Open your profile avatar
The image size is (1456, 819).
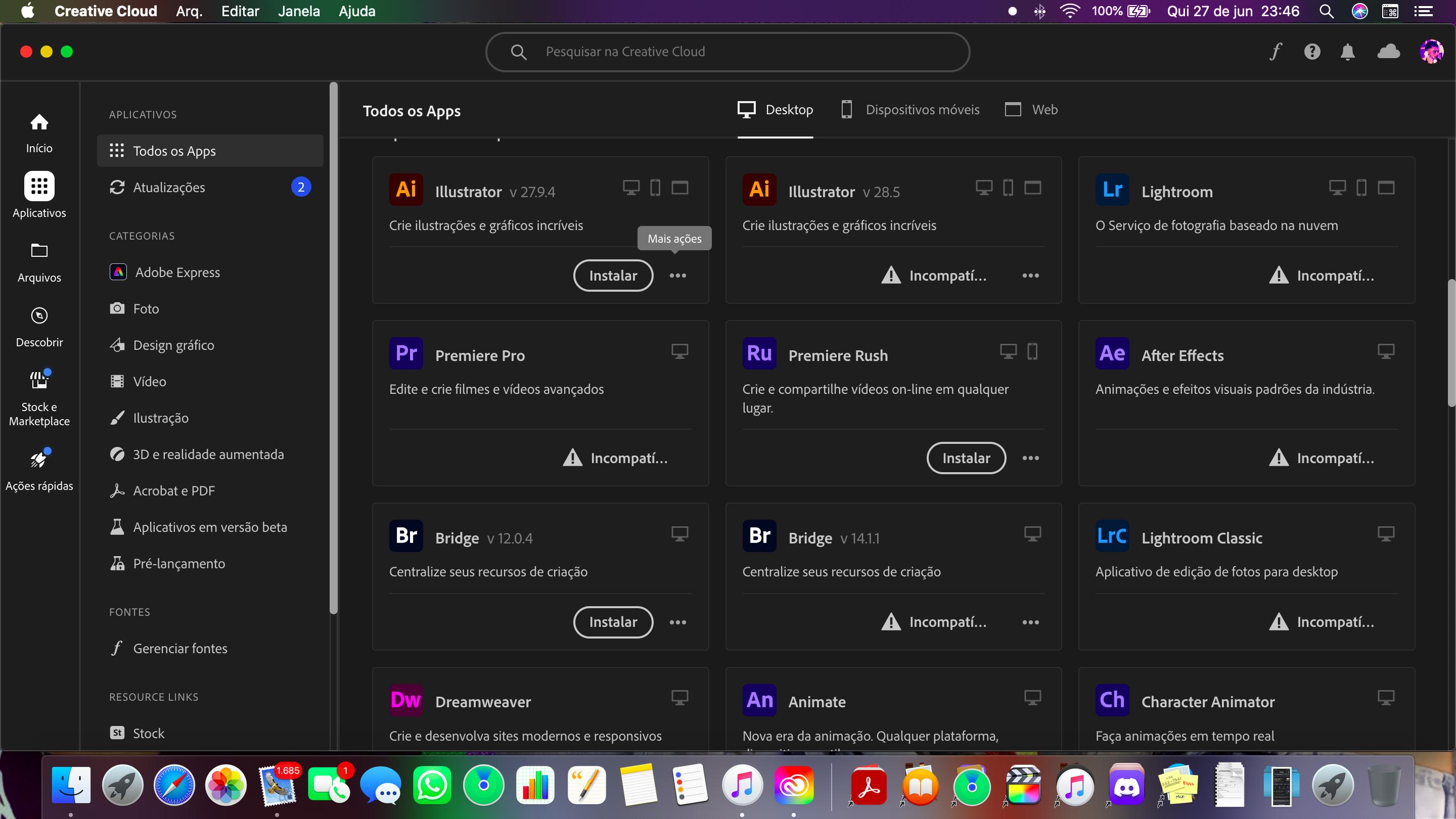1432,52
